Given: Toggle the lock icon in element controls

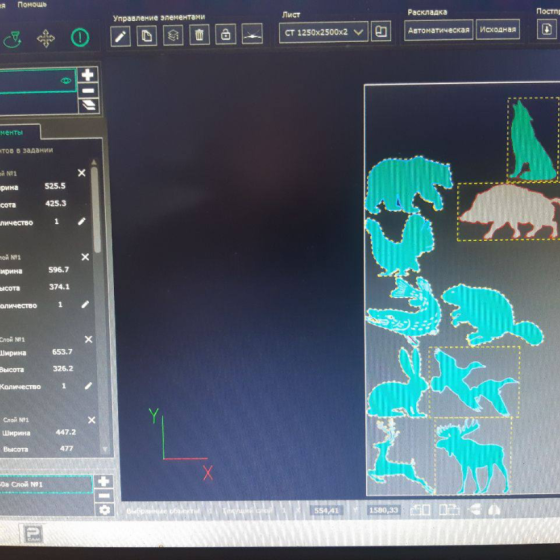Looking at the screenshot, I should click(x=225, y=34).
